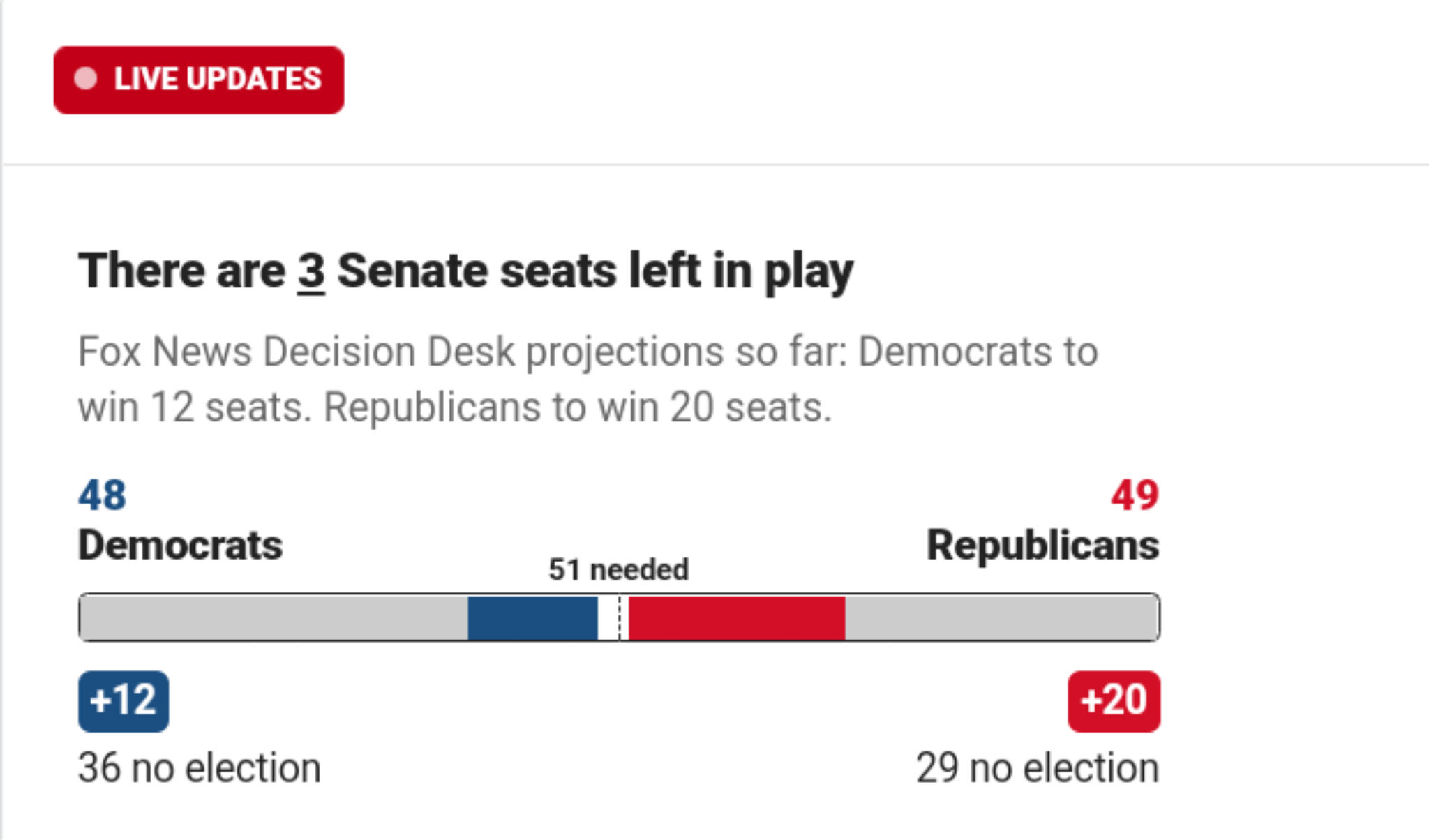Click the right gray no-election bar segment
Screen dimensions: 1429x840
point(1002,617)
